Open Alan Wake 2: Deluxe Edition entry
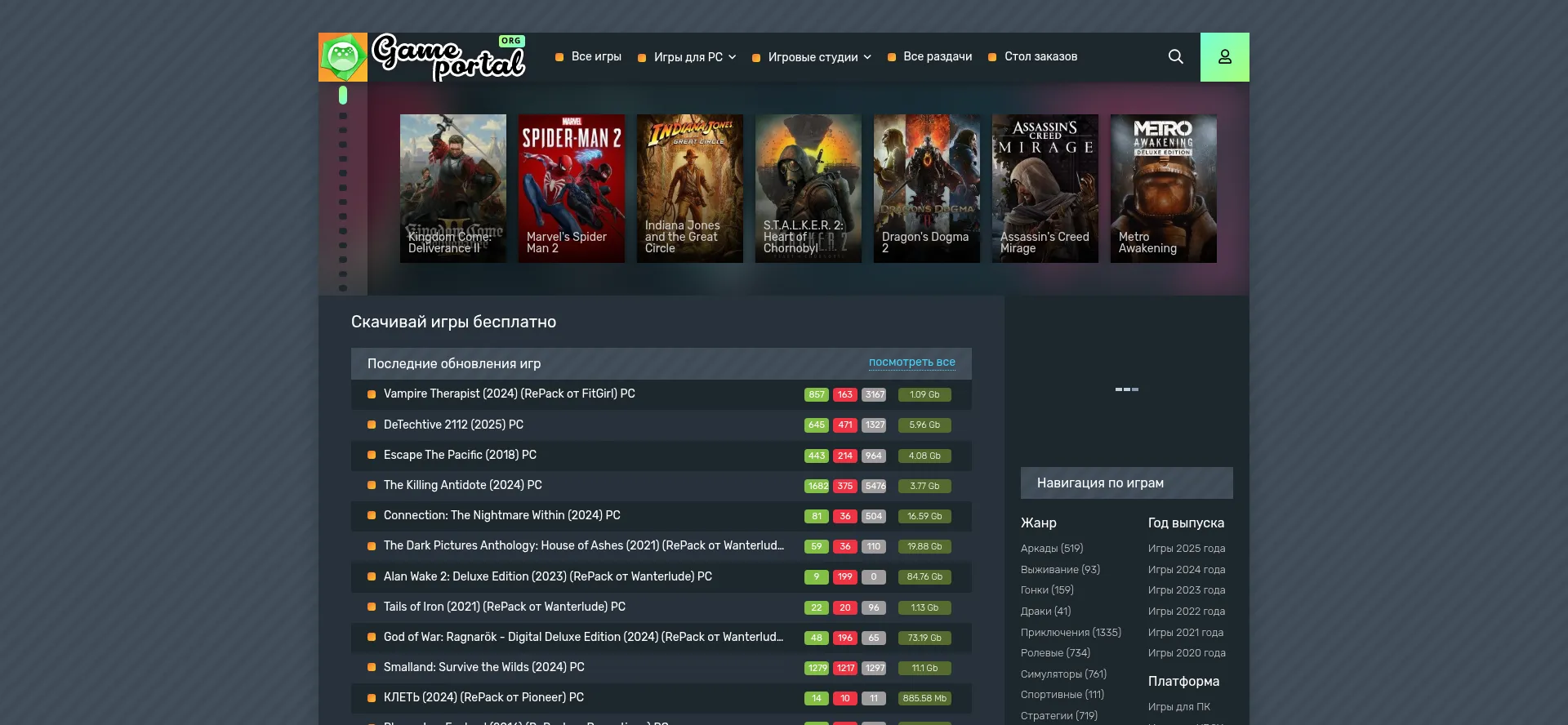Screen dimensions: 1568x725 (548, 576)
